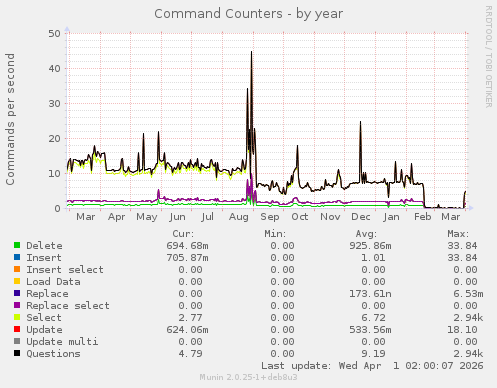Click the Munin 2.0.25-1+deb8u3 version text
The image size is (497, 388).
pyautogui.click(x=248, y=377)
